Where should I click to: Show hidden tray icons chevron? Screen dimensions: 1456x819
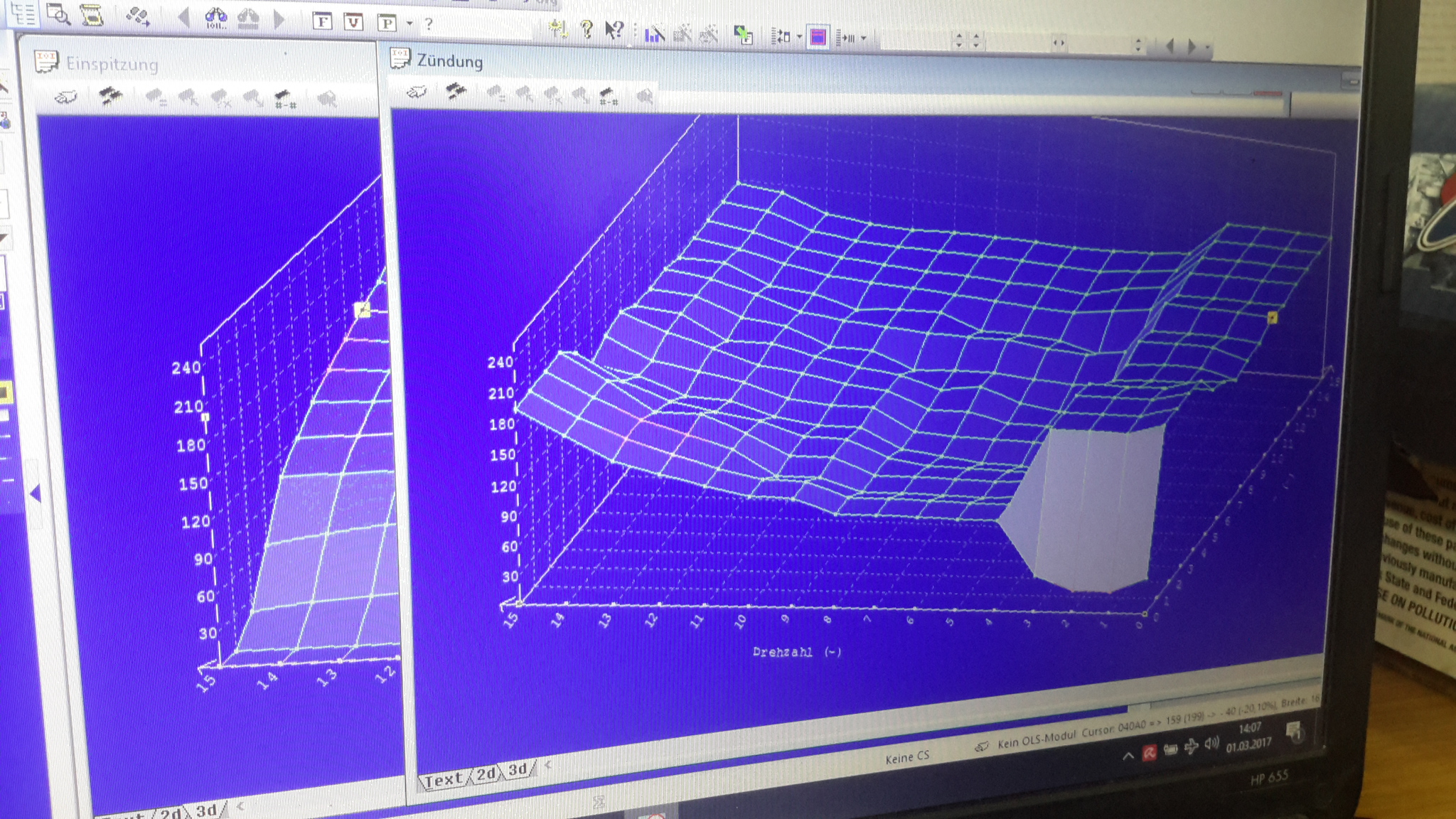[x=1128, y=756]
